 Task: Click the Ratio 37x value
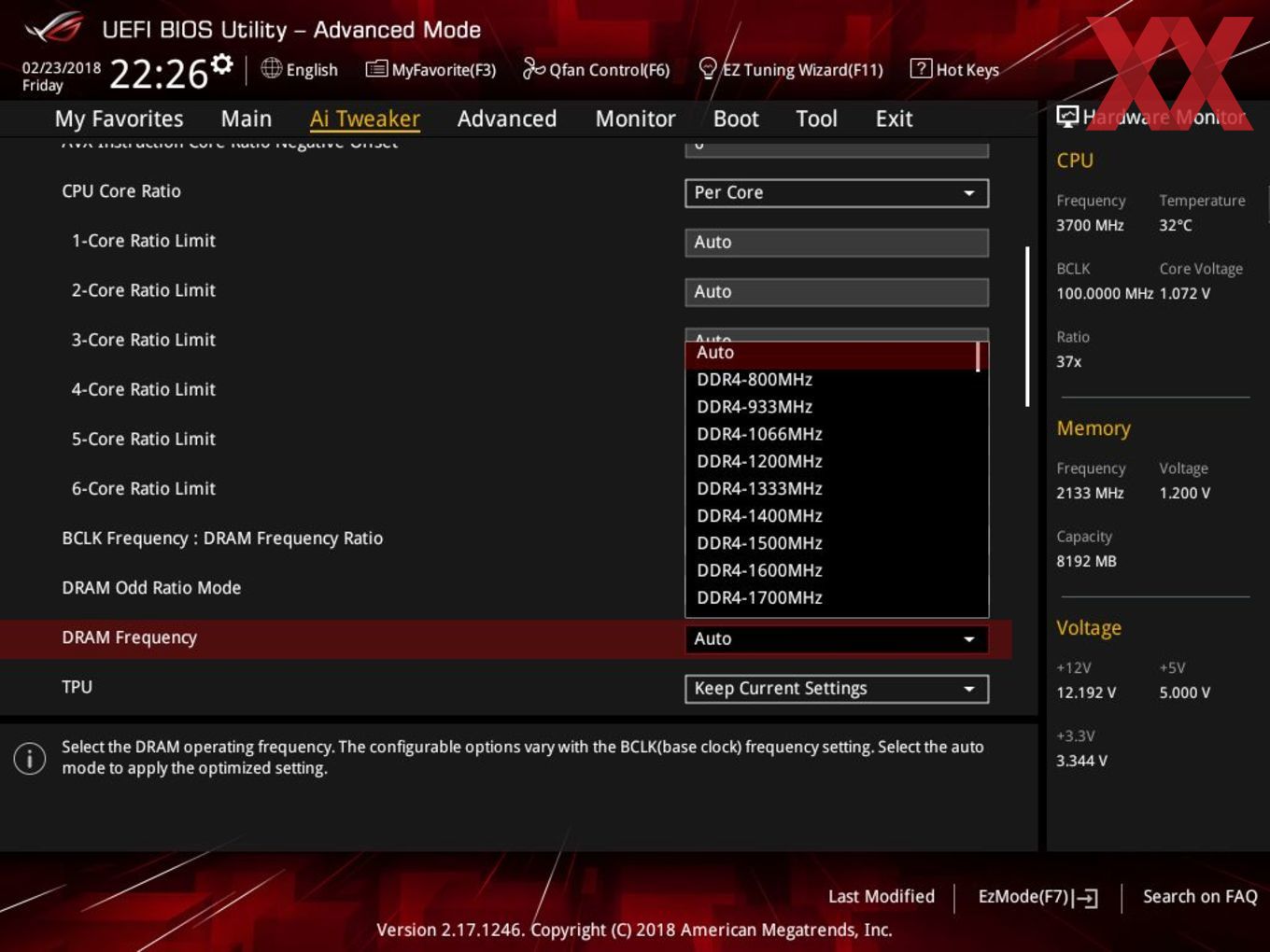point(1068,361)
